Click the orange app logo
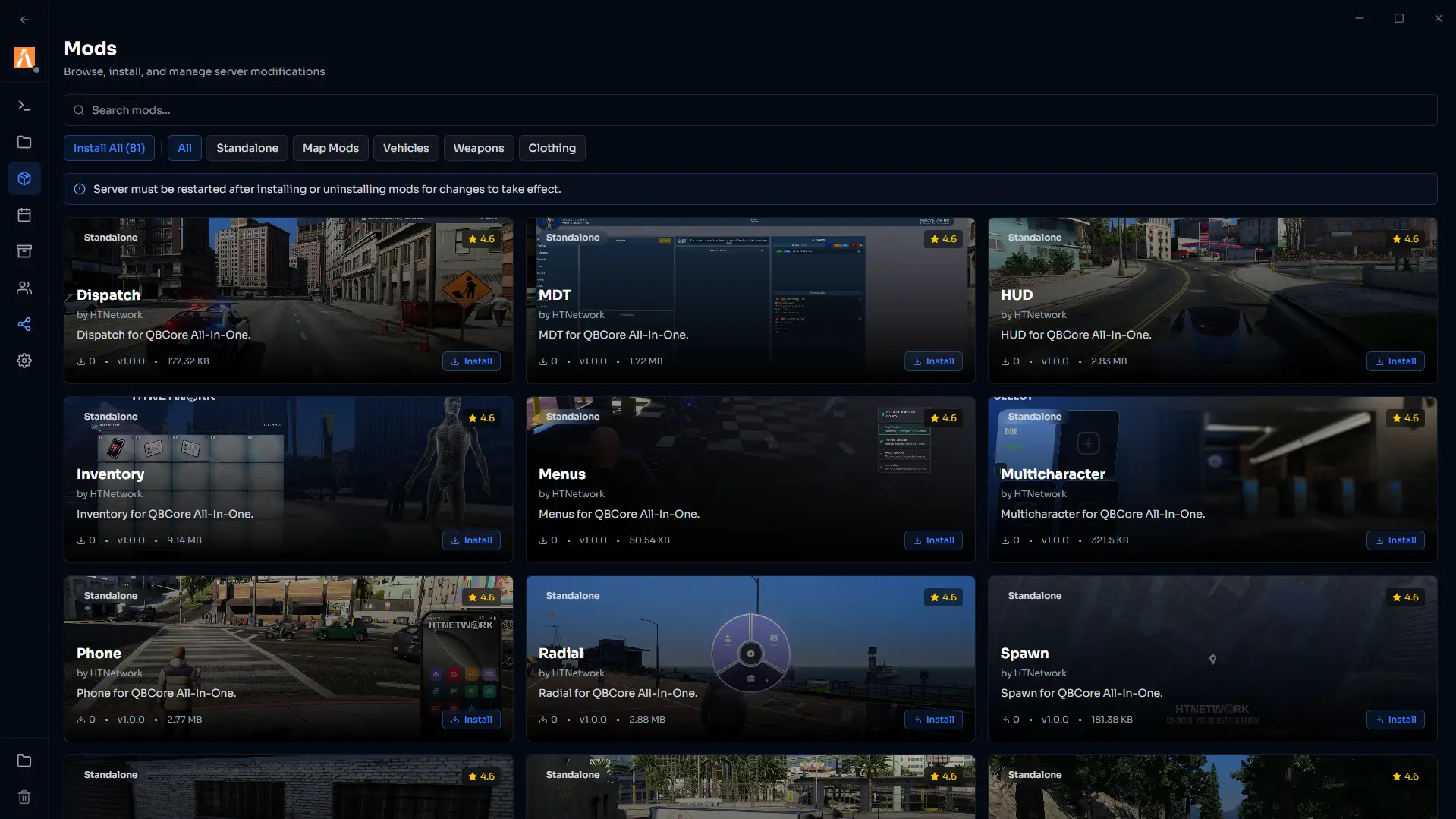Viewport: 1456px width, 819px height. 24,58
